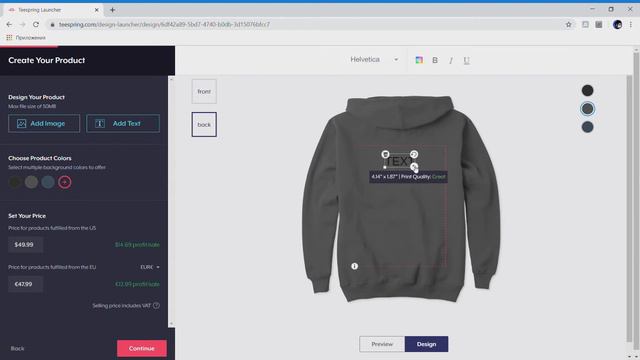Click the Add Image button

pos(44,123)
